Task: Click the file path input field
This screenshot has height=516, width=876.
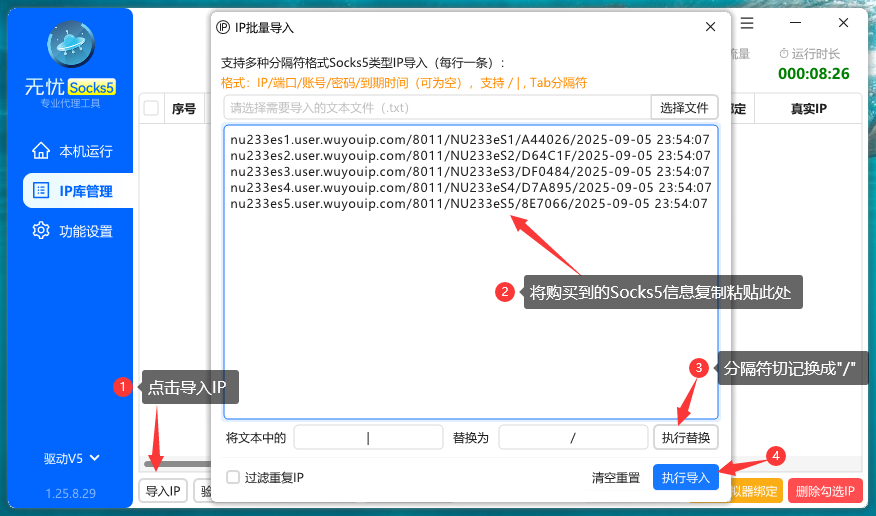Action: 436,107
